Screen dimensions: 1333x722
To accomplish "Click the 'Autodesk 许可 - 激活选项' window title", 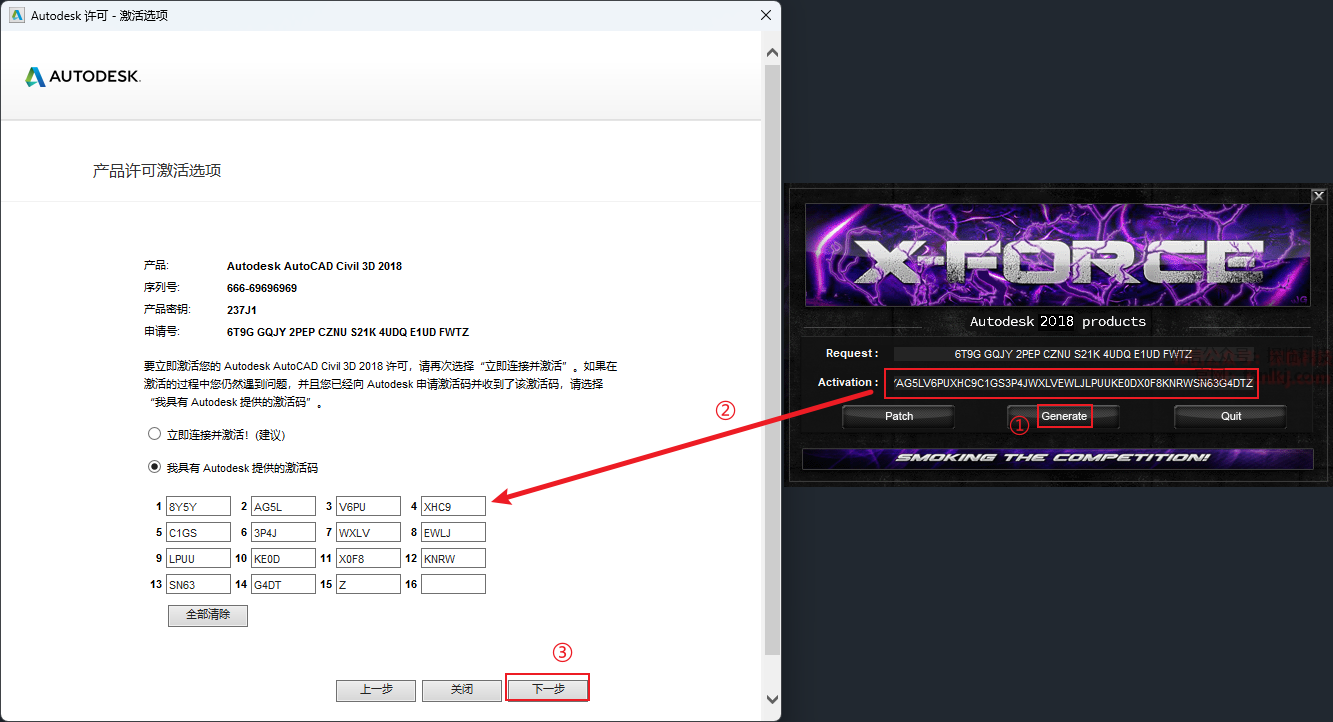I will click(100, 15).
